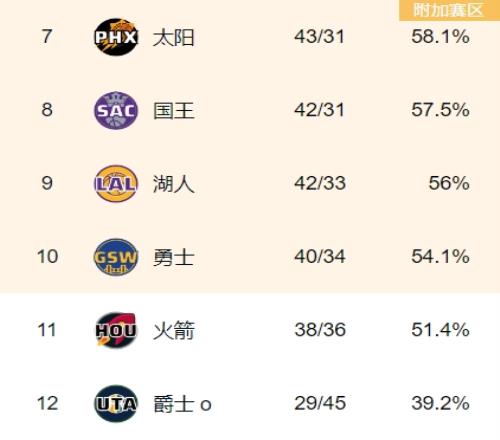
Task: Click the UTA Jazz team logo
Action: coord(116,403)
